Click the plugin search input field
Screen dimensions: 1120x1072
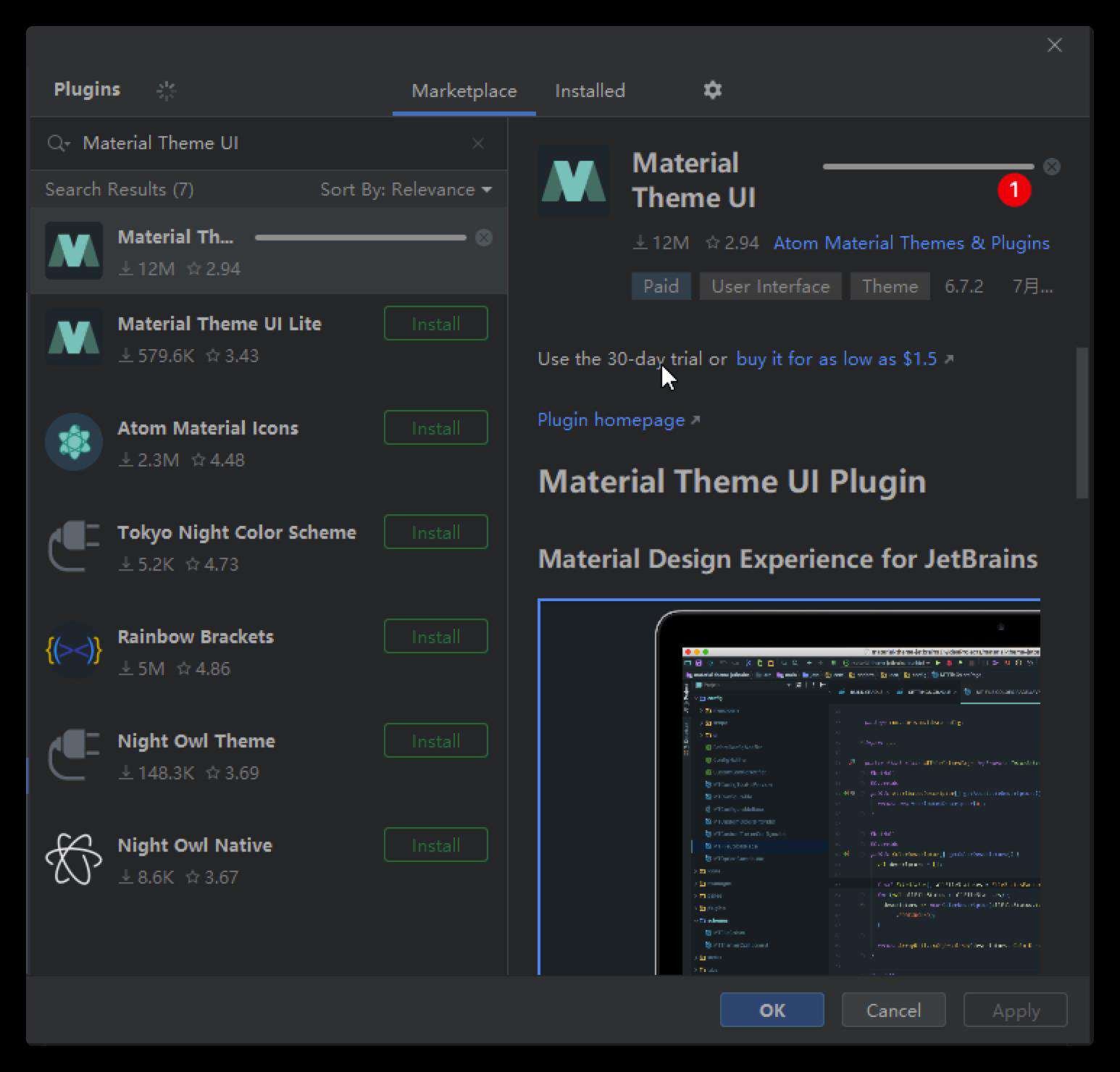[x=268, y=143]
